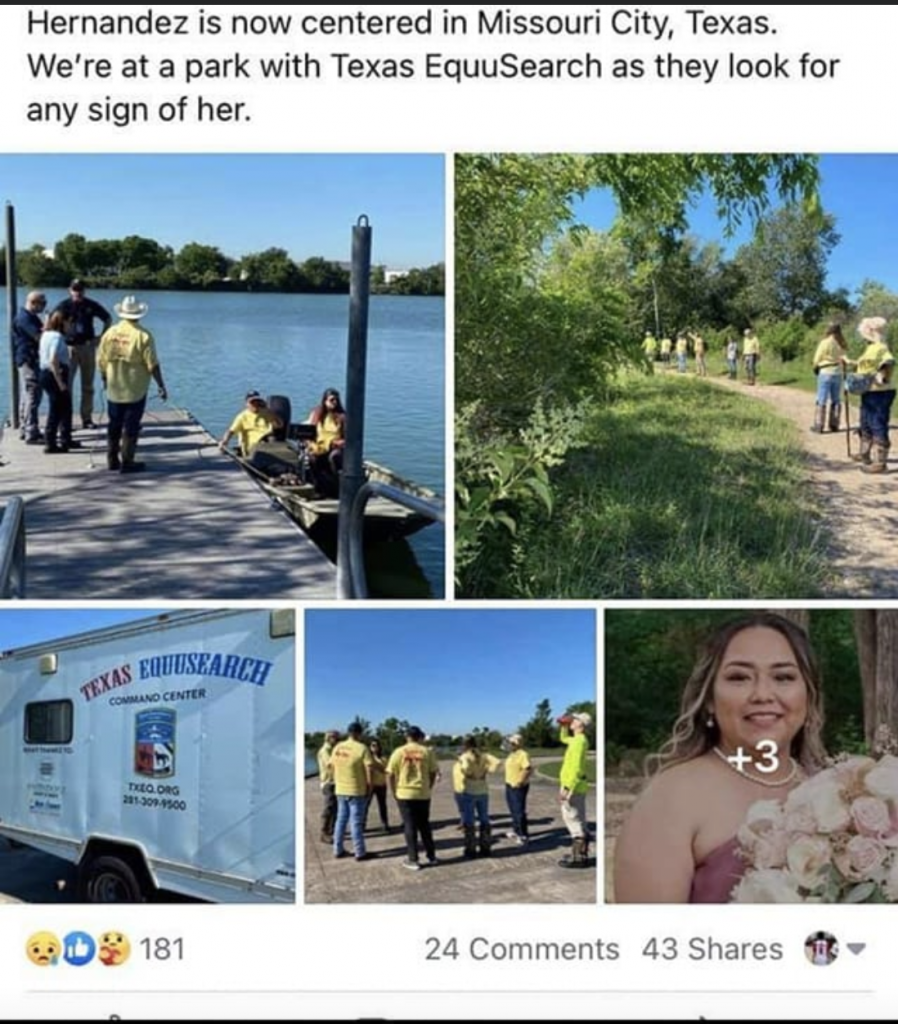
Task: Click the Care hug reaction icon
Action: click(114, 949)
